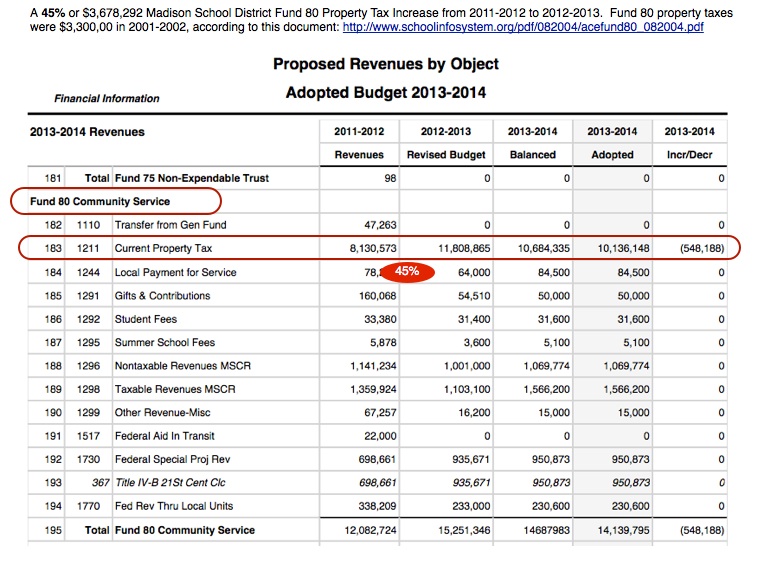Click the value 1,141,234
Screen dimensions: 766x562
[373, 366]
